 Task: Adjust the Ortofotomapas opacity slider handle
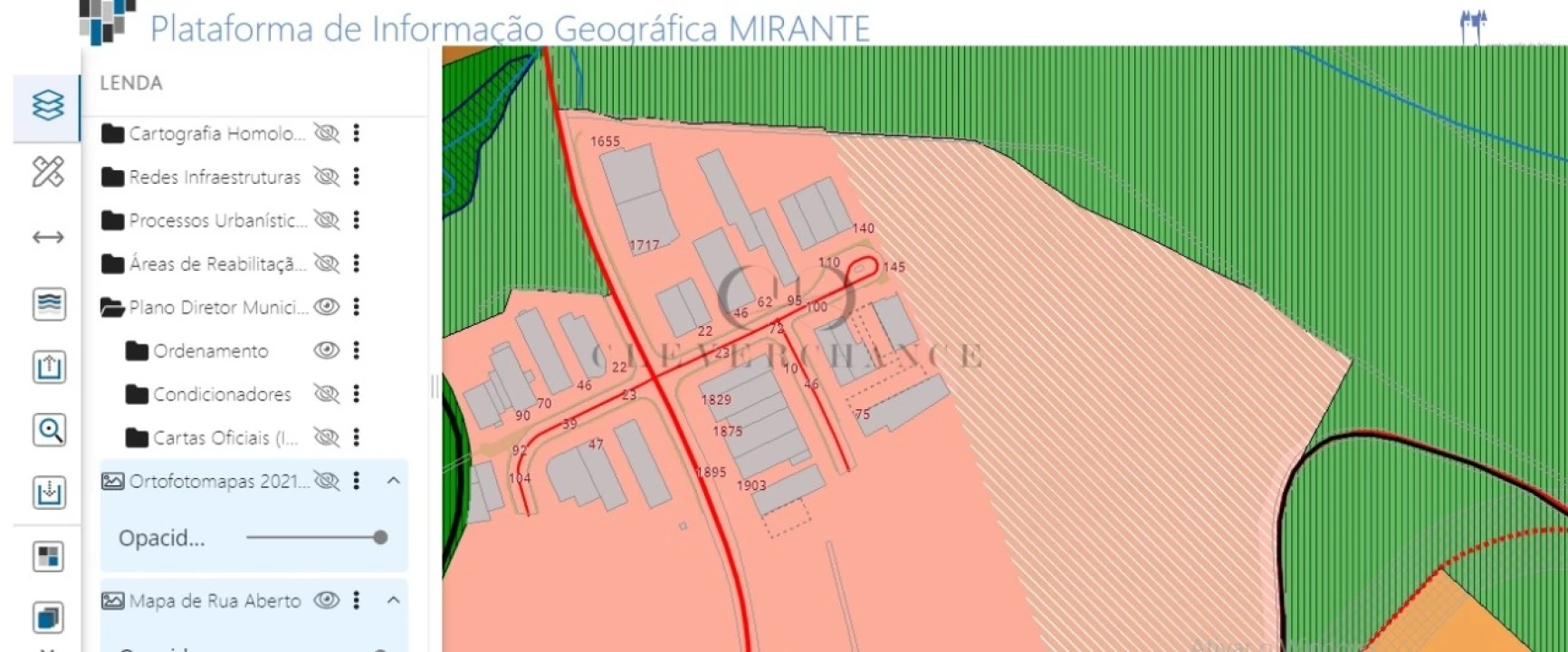point(380,537)
